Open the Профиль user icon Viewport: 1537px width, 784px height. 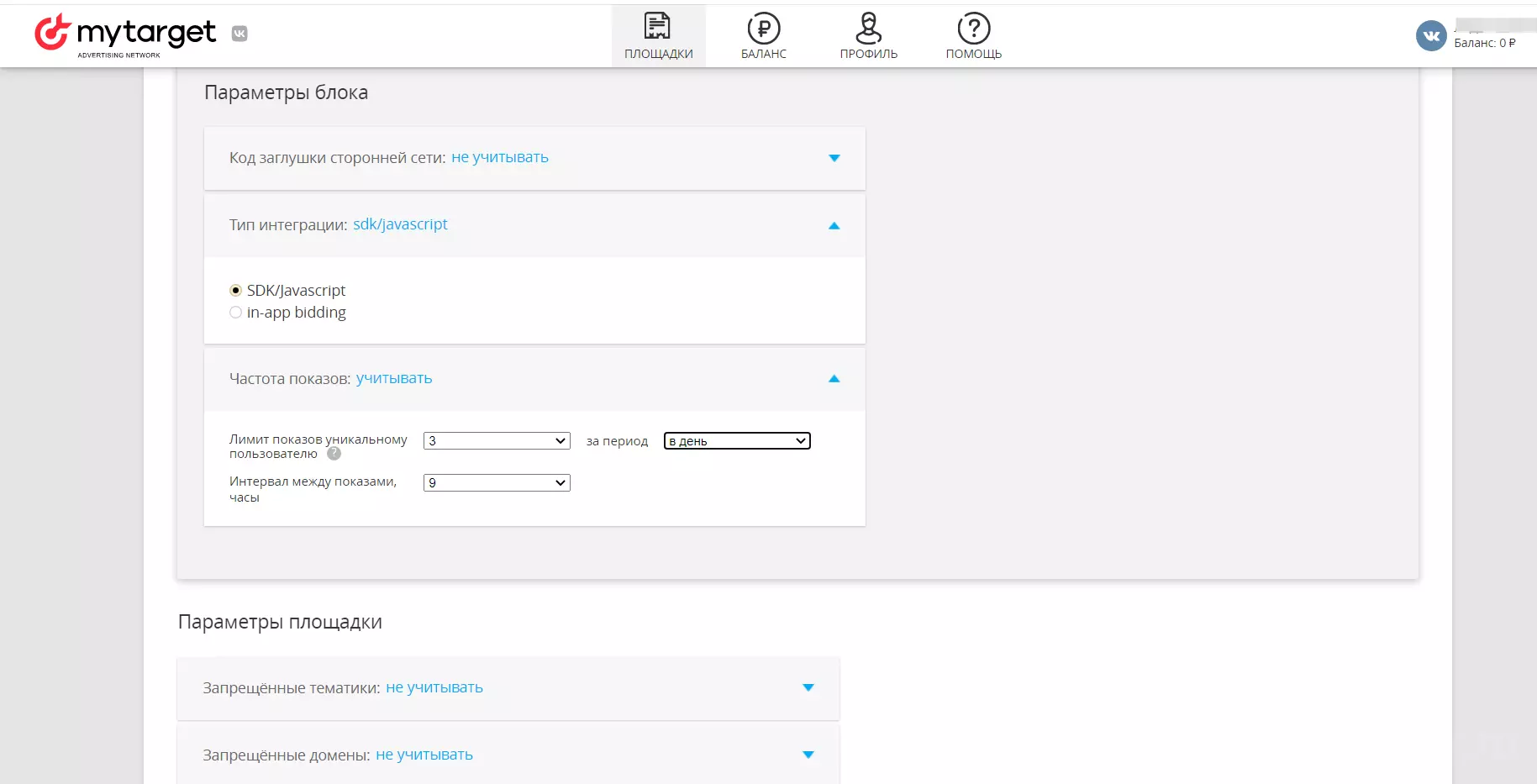click(x=868, y=28)
